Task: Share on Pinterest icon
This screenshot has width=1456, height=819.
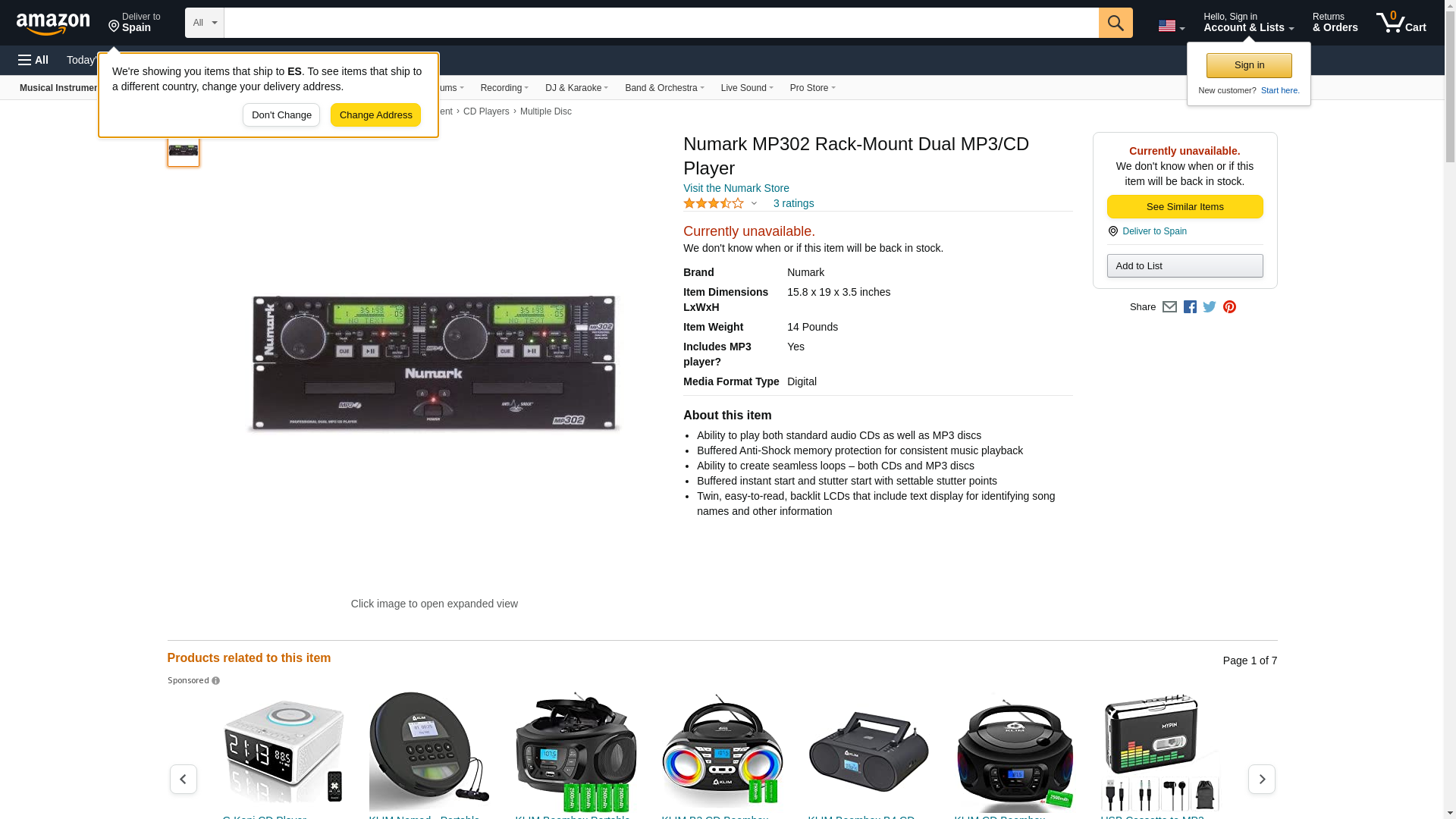Action: [1229, 307]
